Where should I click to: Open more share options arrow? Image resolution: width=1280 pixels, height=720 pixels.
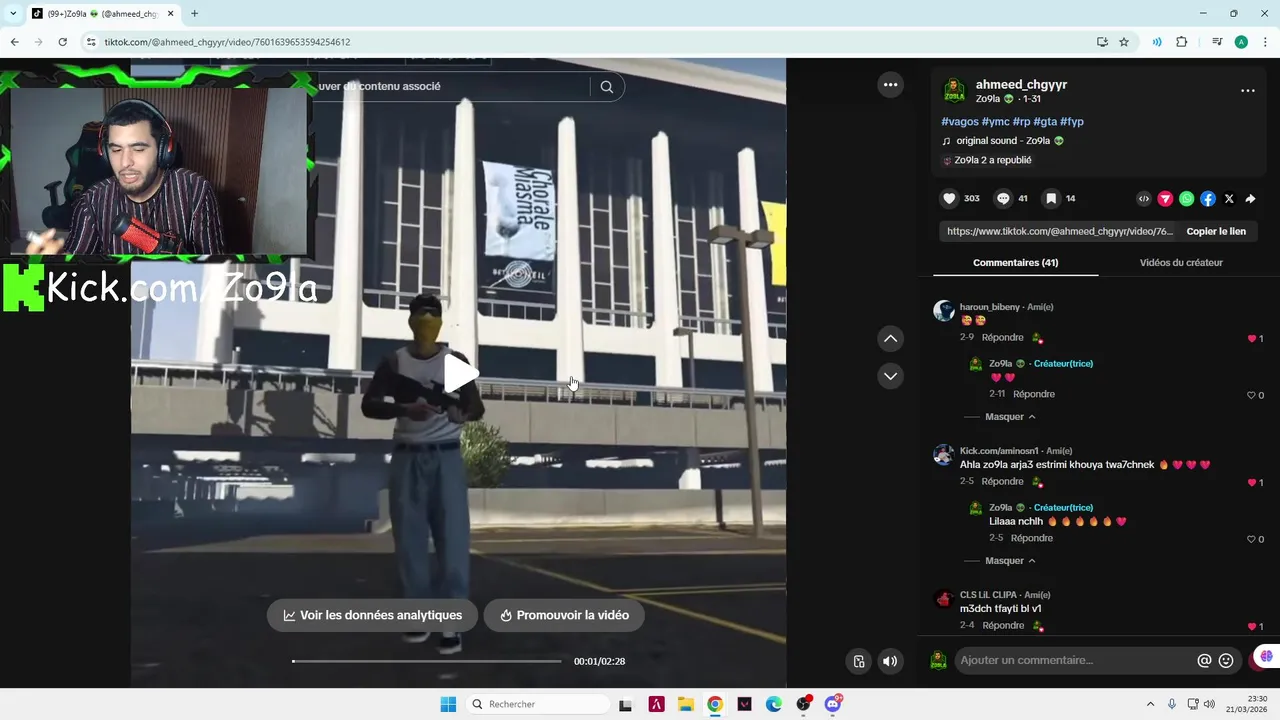coord(1250,199)
